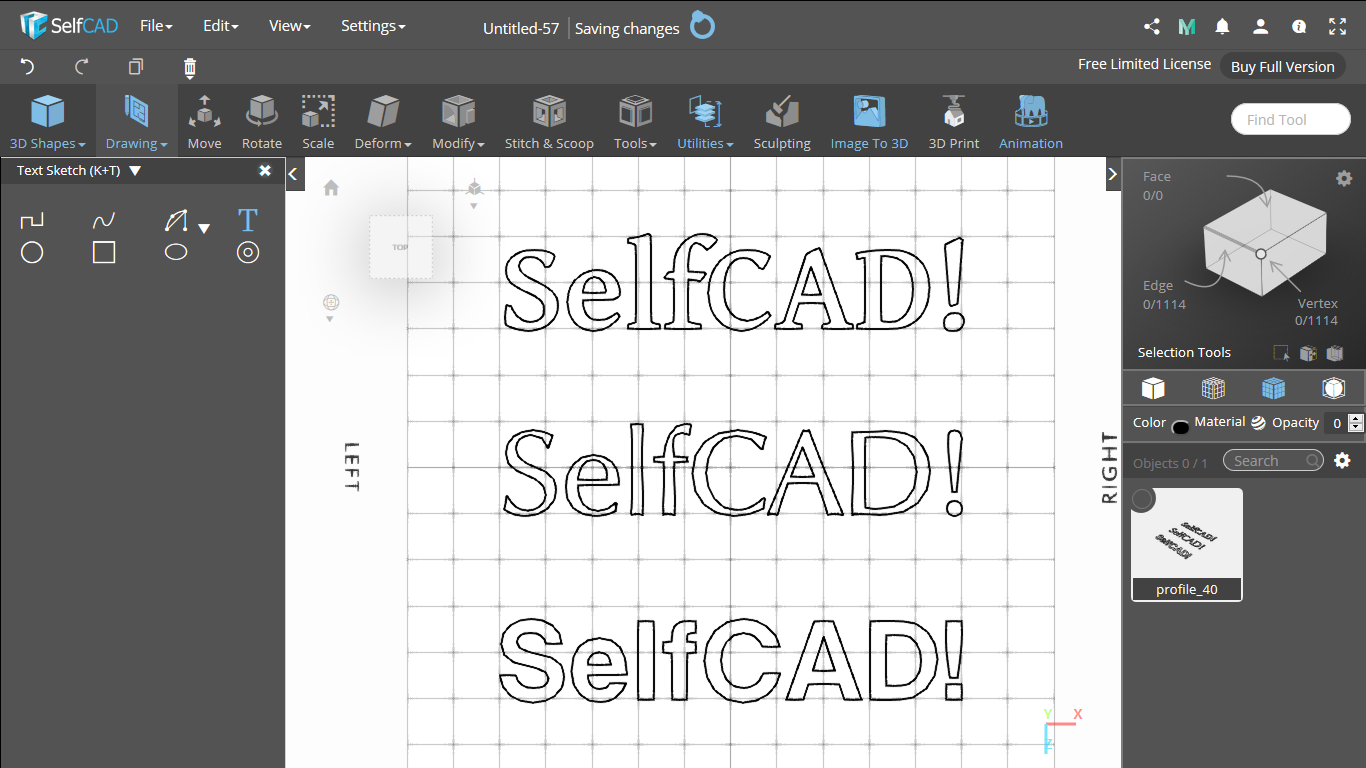1366x768 pixels.
Task: Open the 3D Print tool
Action: click(954, 122)
